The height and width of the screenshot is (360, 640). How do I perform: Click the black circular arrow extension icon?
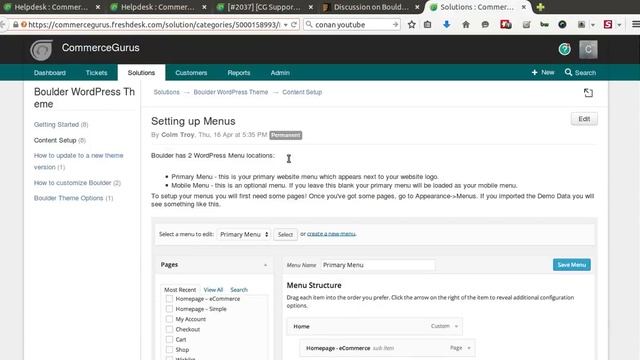point(562,24)
